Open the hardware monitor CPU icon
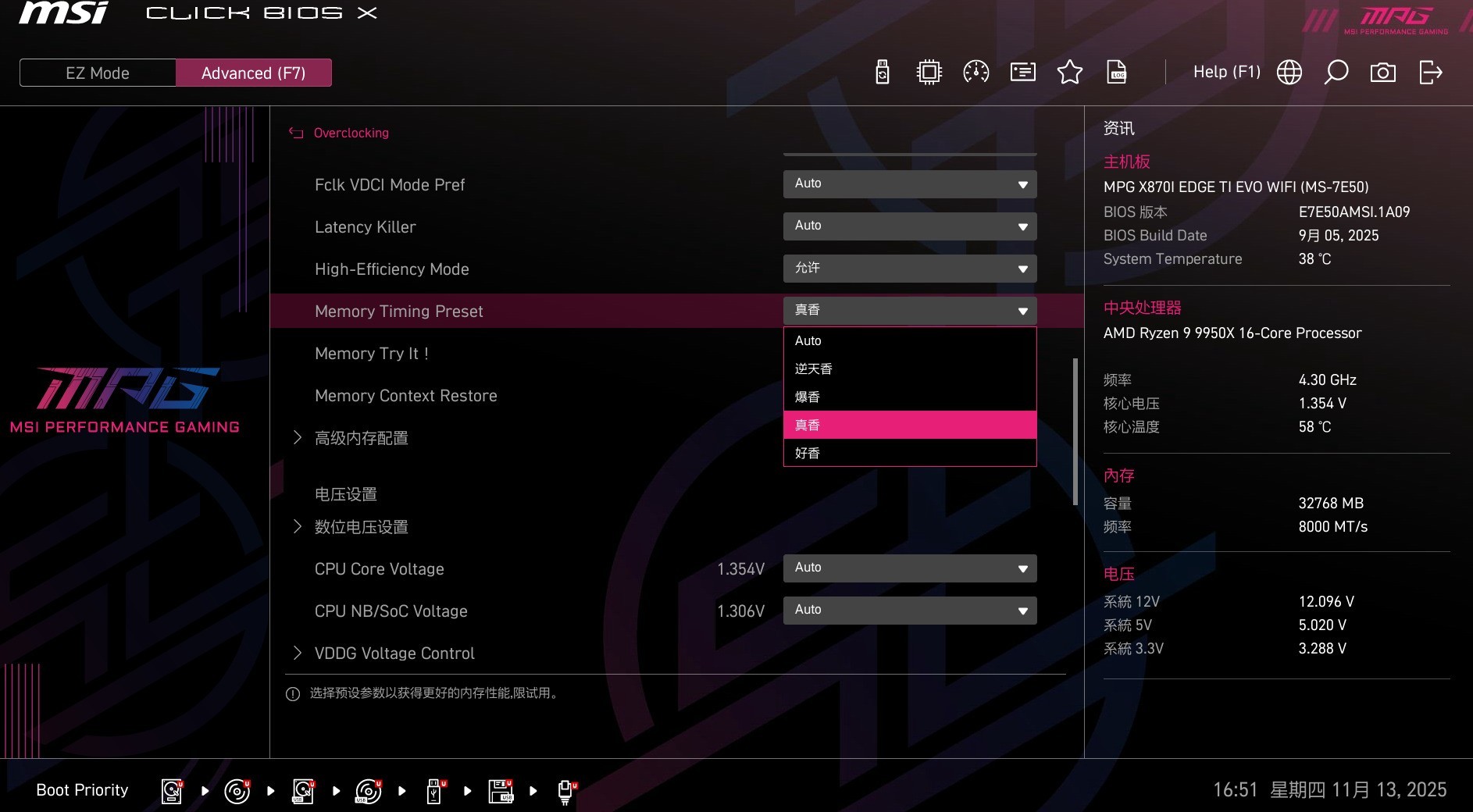The width and height of the screenshot is (1473, 812). click(928, 72)
